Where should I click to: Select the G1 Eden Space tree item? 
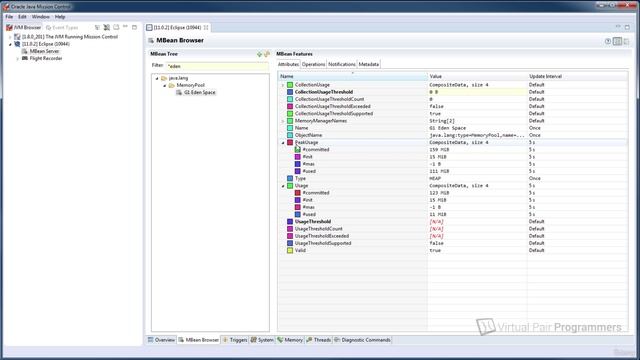tap(199, 93)
